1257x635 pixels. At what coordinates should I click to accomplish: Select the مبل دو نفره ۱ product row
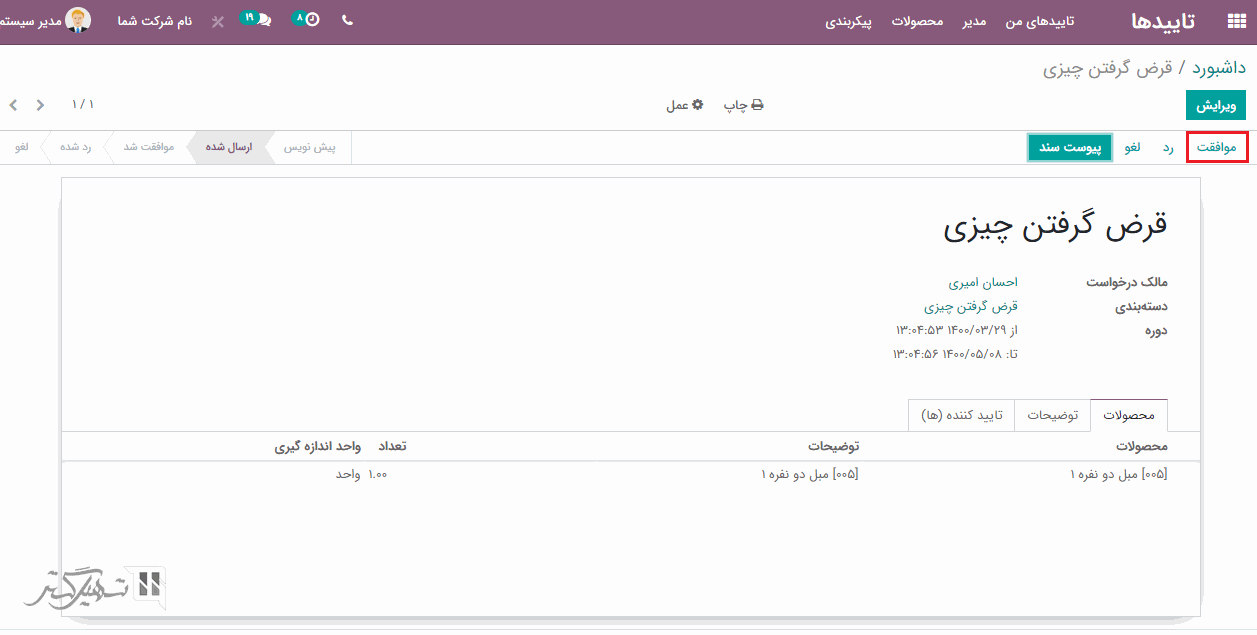point(1118,474)
